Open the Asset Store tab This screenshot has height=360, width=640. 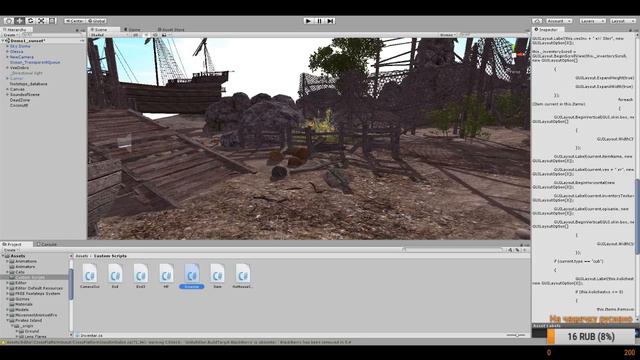pyautogui.click(x=171, y=30)
